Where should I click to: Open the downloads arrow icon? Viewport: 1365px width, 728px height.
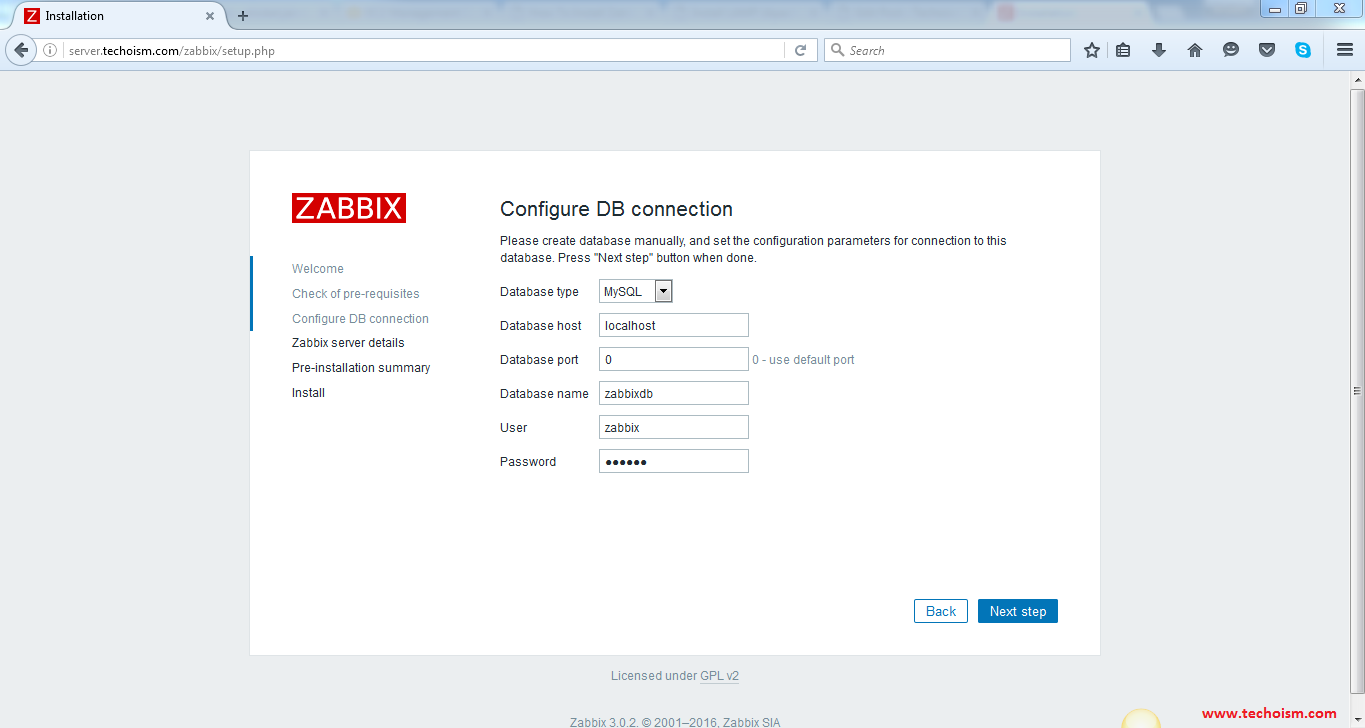[x=1159, y=50]
